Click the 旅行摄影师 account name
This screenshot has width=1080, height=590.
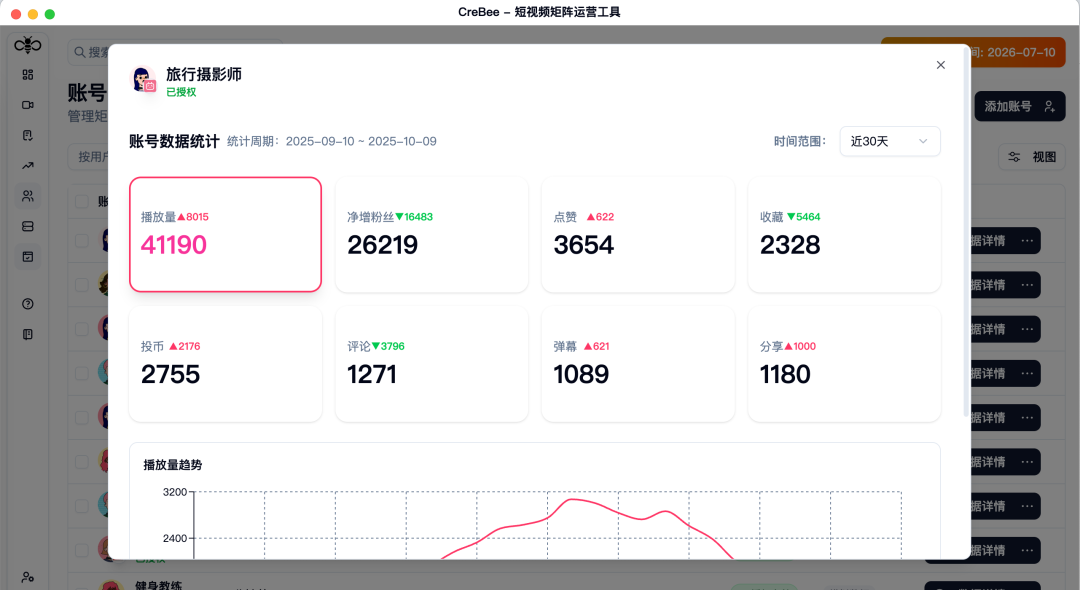(x=204, y=74)
